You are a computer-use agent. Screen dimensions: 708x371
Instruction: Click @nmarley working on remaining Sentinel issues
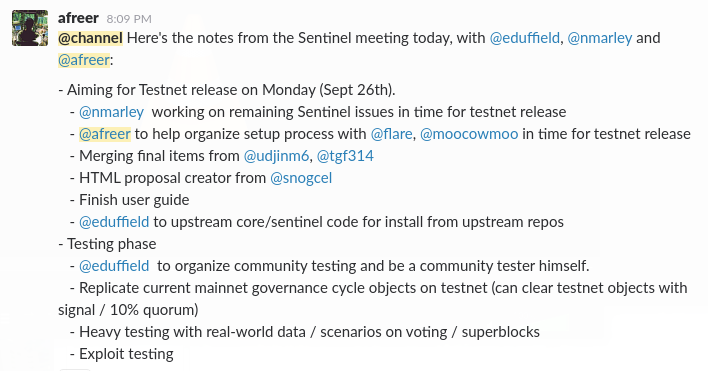(112, 112)
